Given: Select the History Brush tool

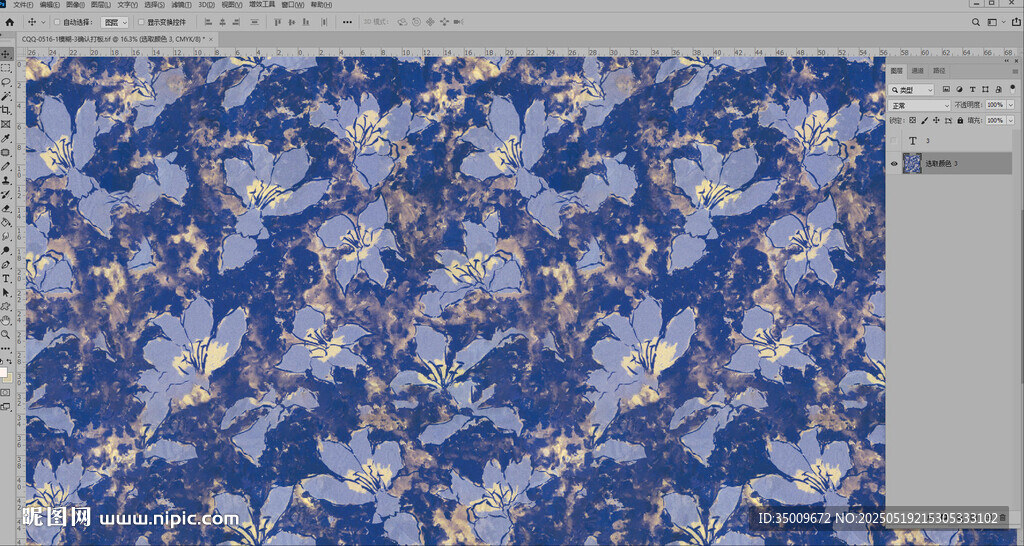Looking at the screenshot, I should coord(6,195).
